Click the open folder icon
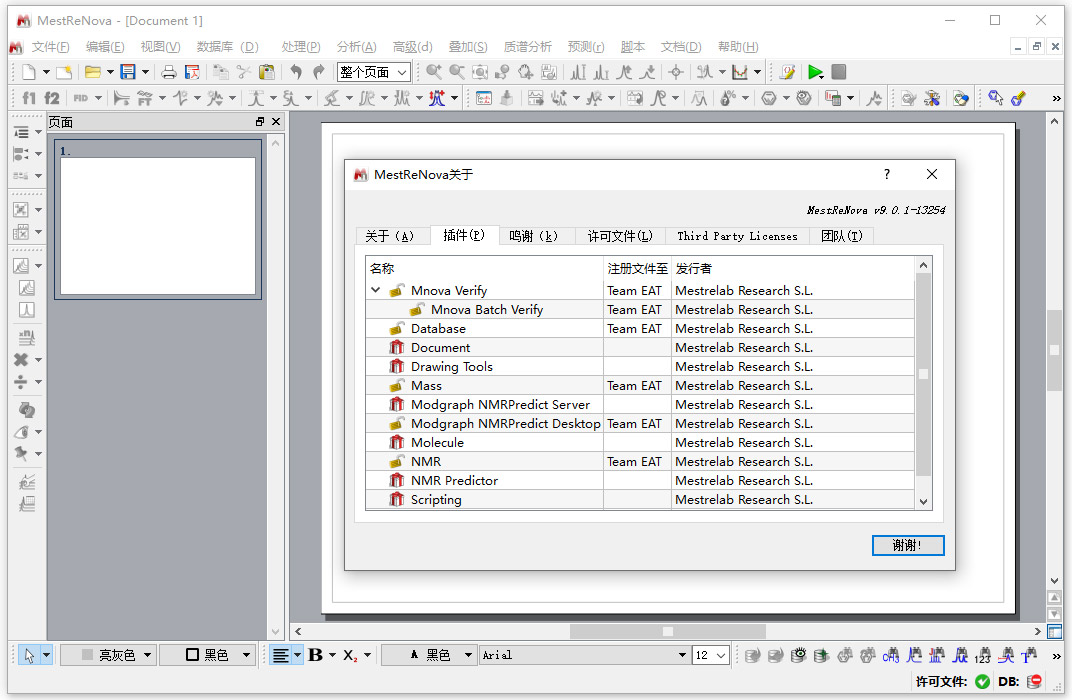The height and width of the screenshot is (700, 1072). 92,72
